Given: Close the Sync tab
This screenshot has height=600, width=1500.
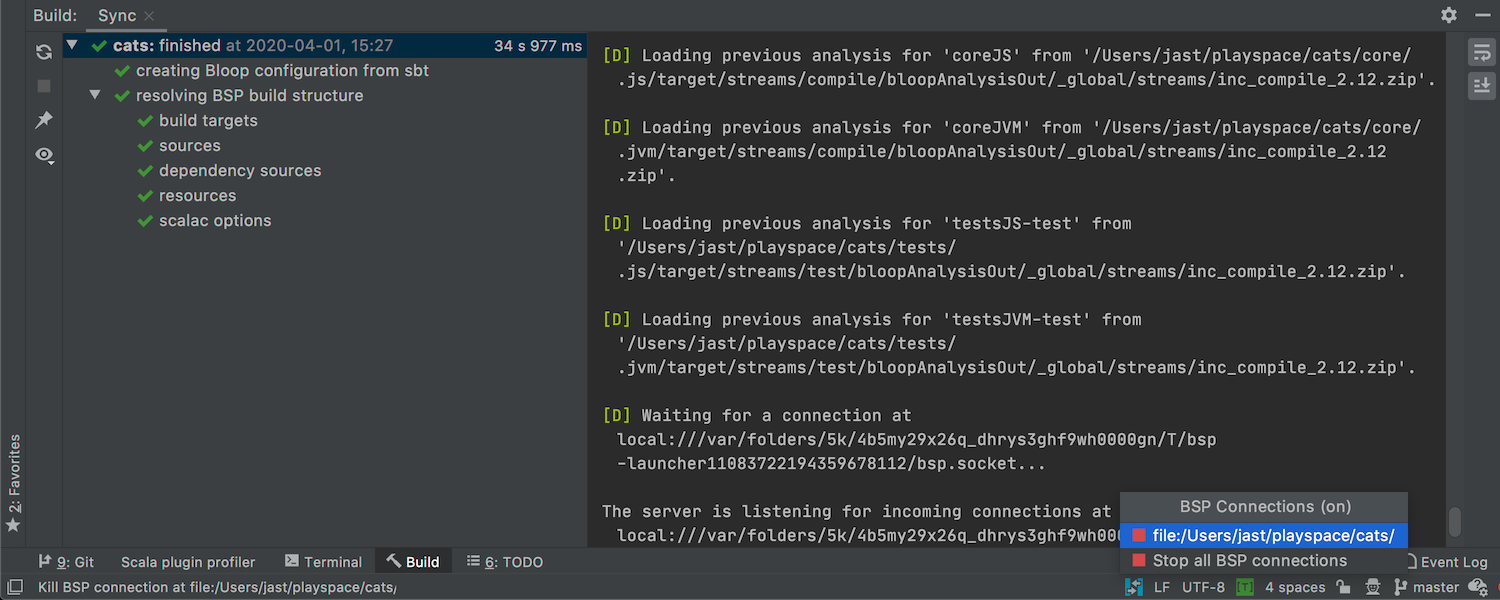Looking at the screenshot, I should point(149,16).
